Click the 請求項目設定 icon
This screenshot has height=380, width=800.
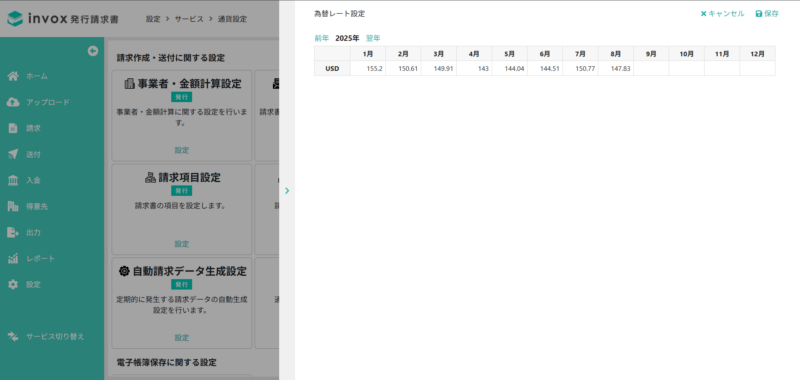[150, 178]
